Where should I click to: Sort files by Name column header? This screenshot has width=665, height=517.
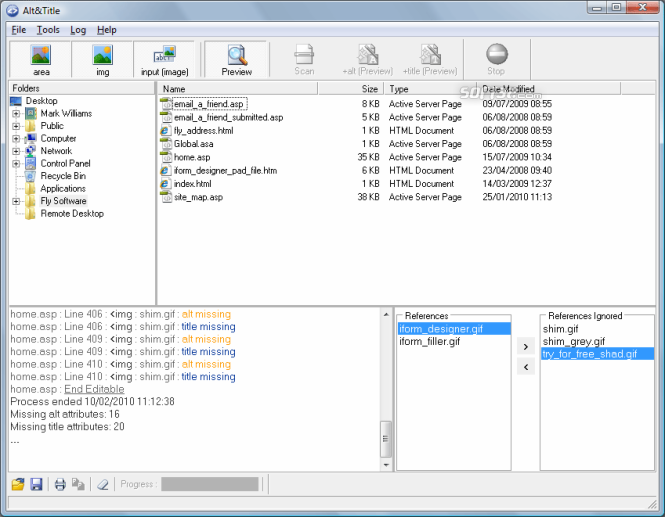click(238, 89)
